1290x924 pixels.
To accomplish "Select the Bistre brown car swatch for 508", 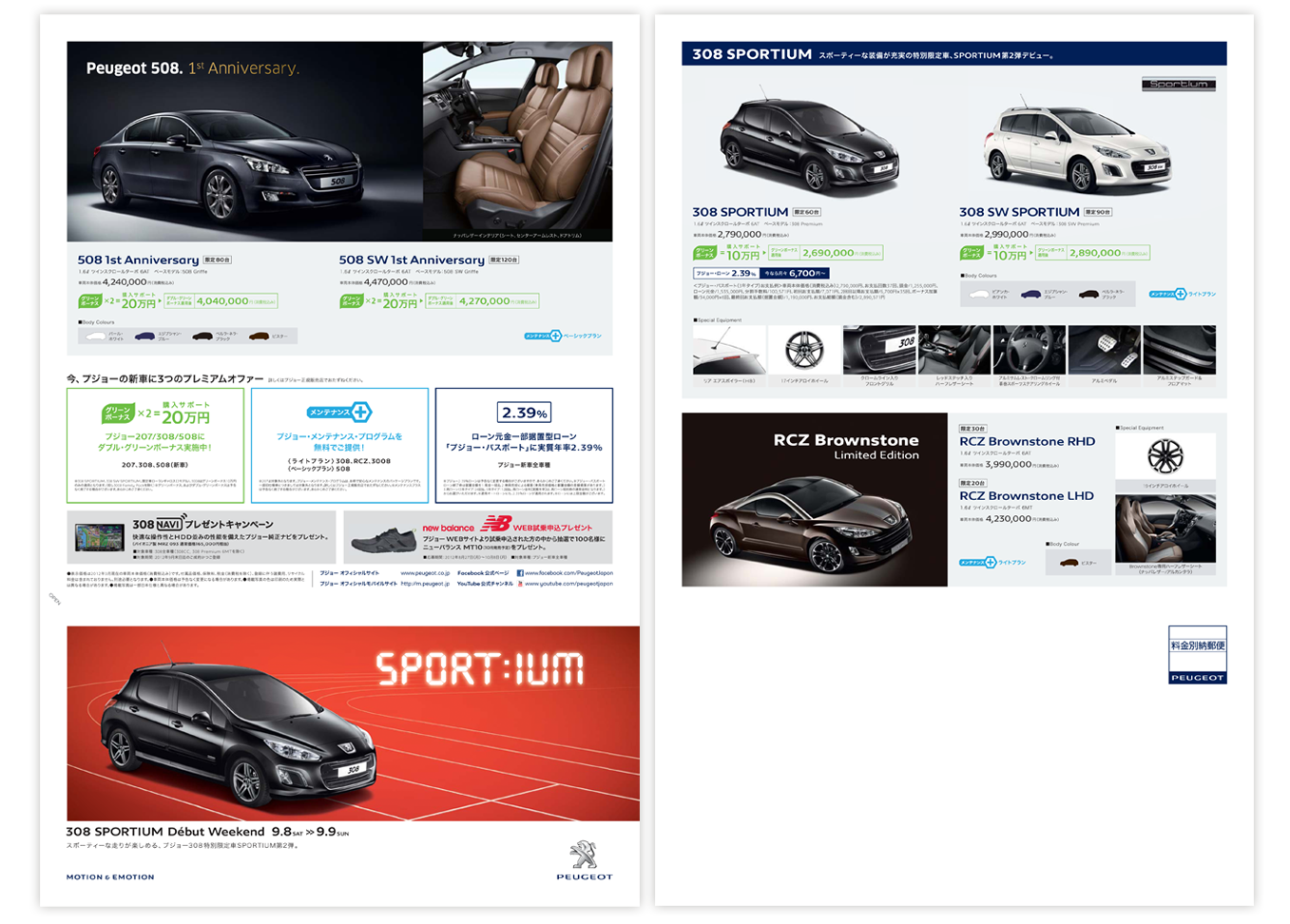I will click(258, 336).
